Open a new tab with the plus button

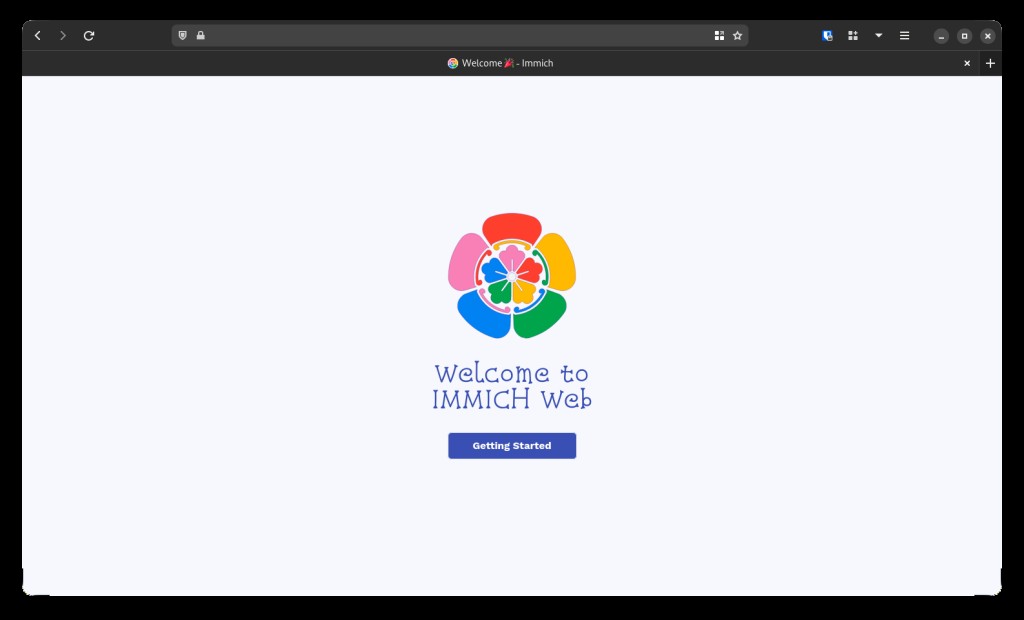click(990, 63)
